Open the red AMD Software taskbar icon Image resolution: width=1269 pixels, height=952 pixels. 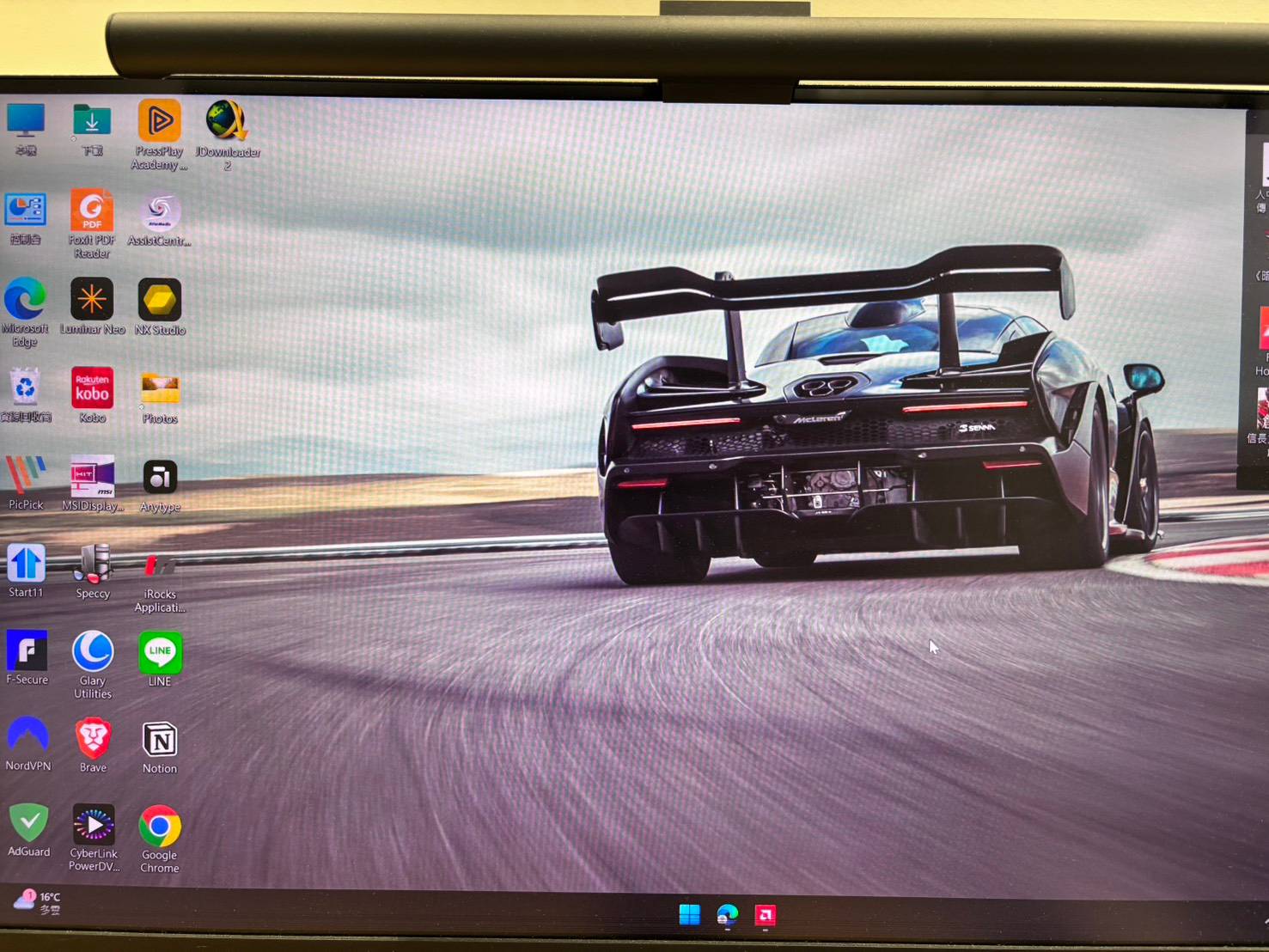coord(766,915)
